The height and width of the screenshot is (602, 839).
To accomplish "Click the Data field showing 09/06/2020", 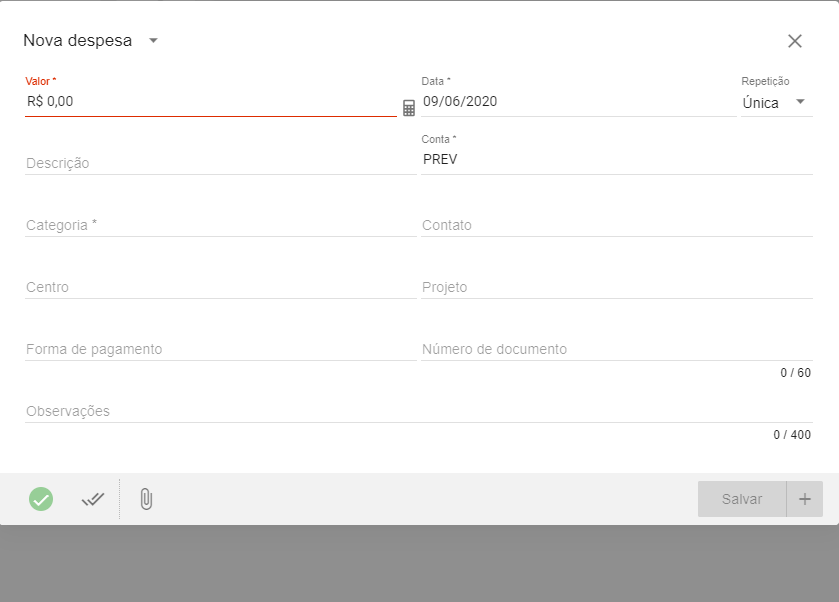I will click(577, 101).
